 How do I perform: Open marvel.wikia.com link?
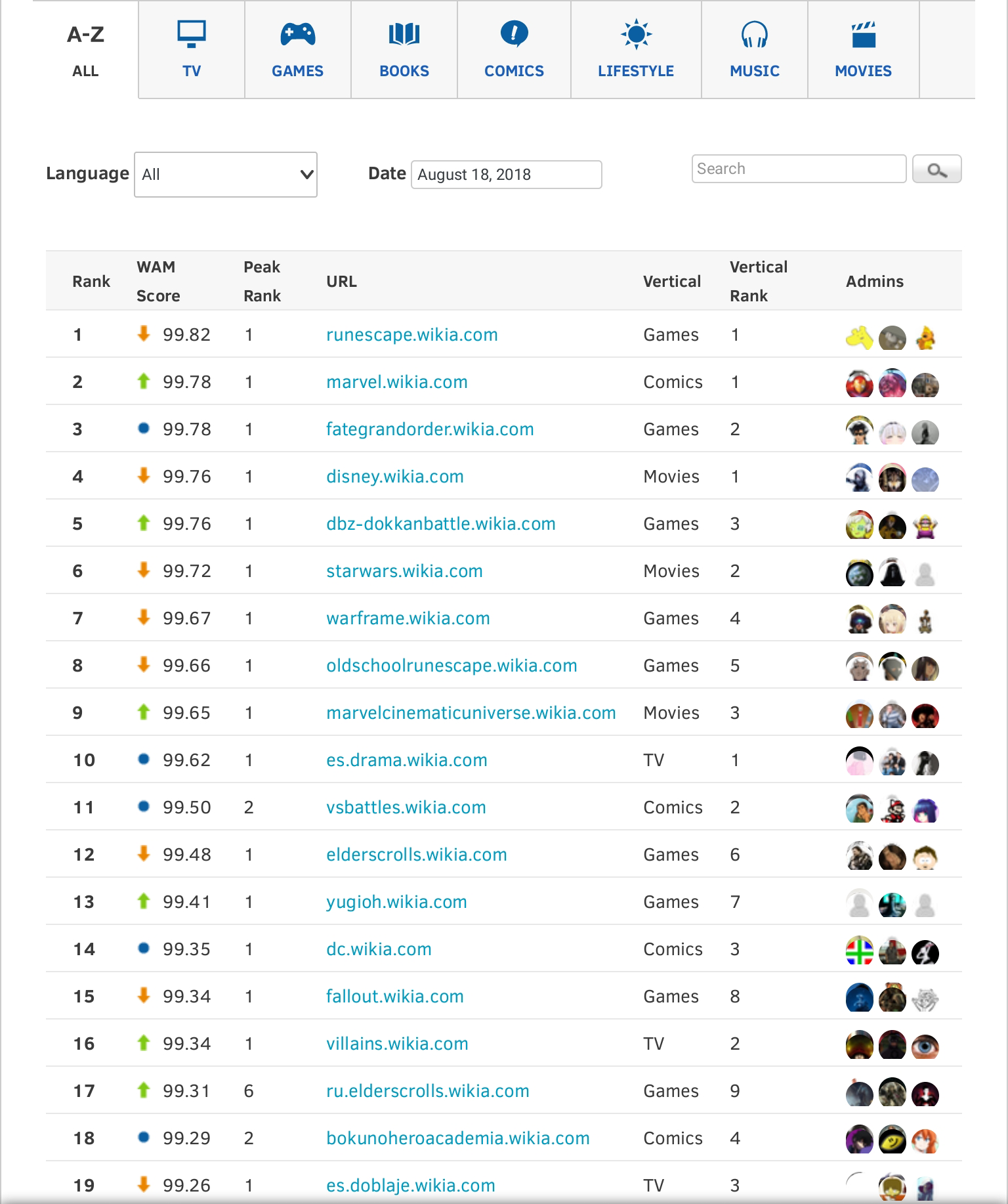pyautogui.click(x=396, y=382)
